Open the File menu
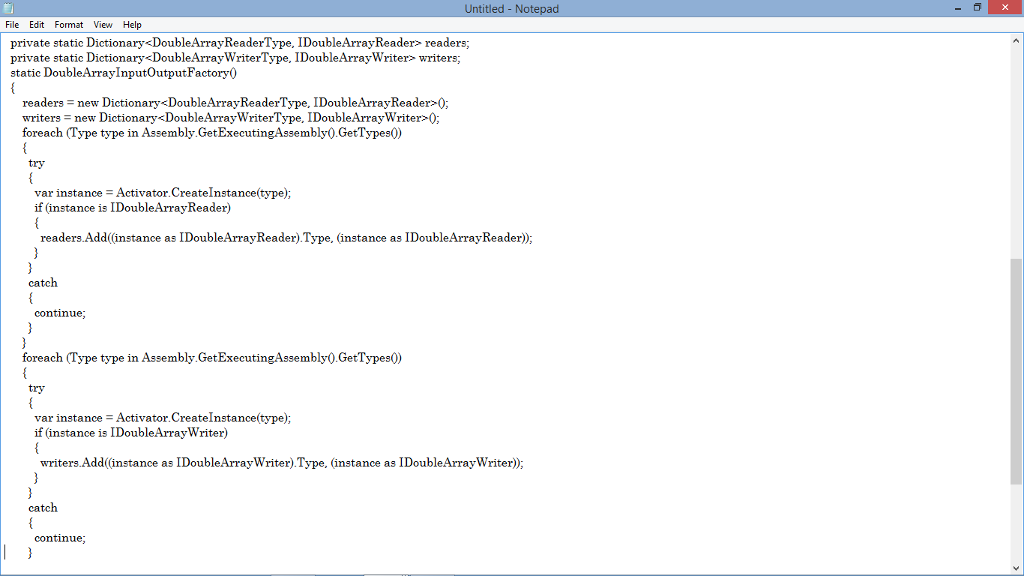1024x576 pixels. [12, 25]
